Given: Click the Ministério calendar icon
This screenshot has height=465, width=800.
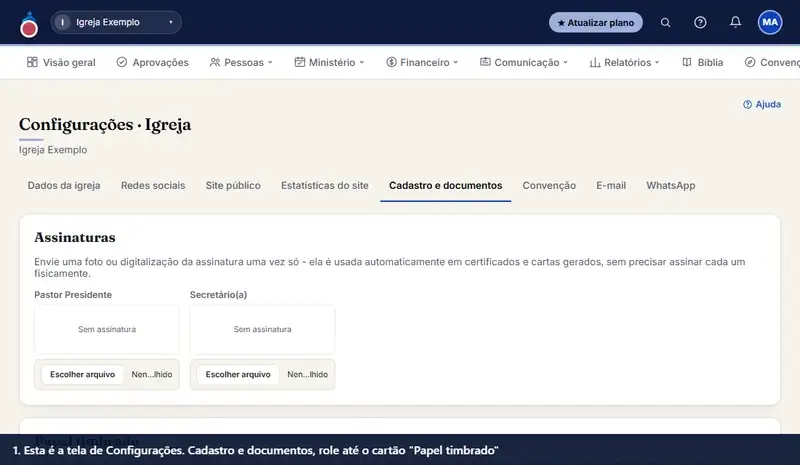Looking at the screenshot, I should 299,62.
